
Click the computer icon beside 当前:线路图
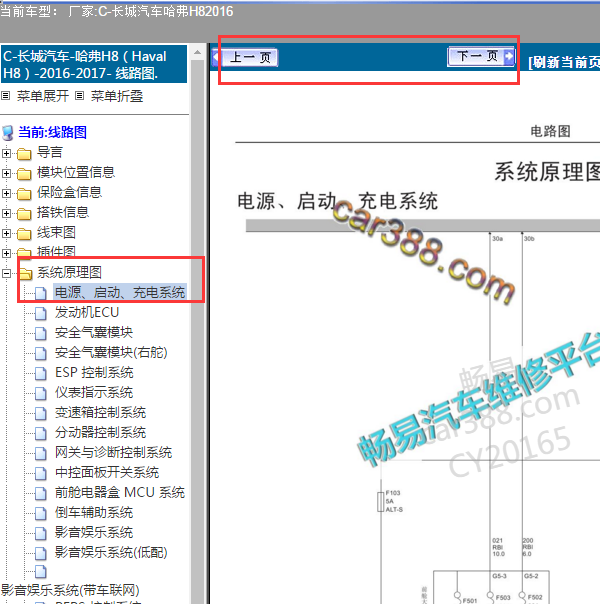[8, 133]
